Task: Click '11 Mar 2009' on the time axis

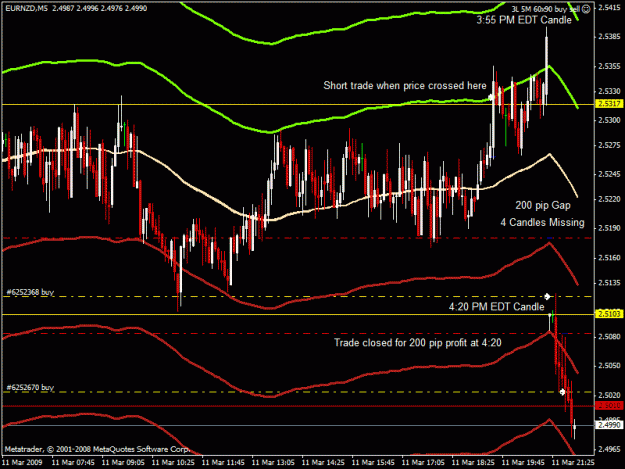Action: 22,463
